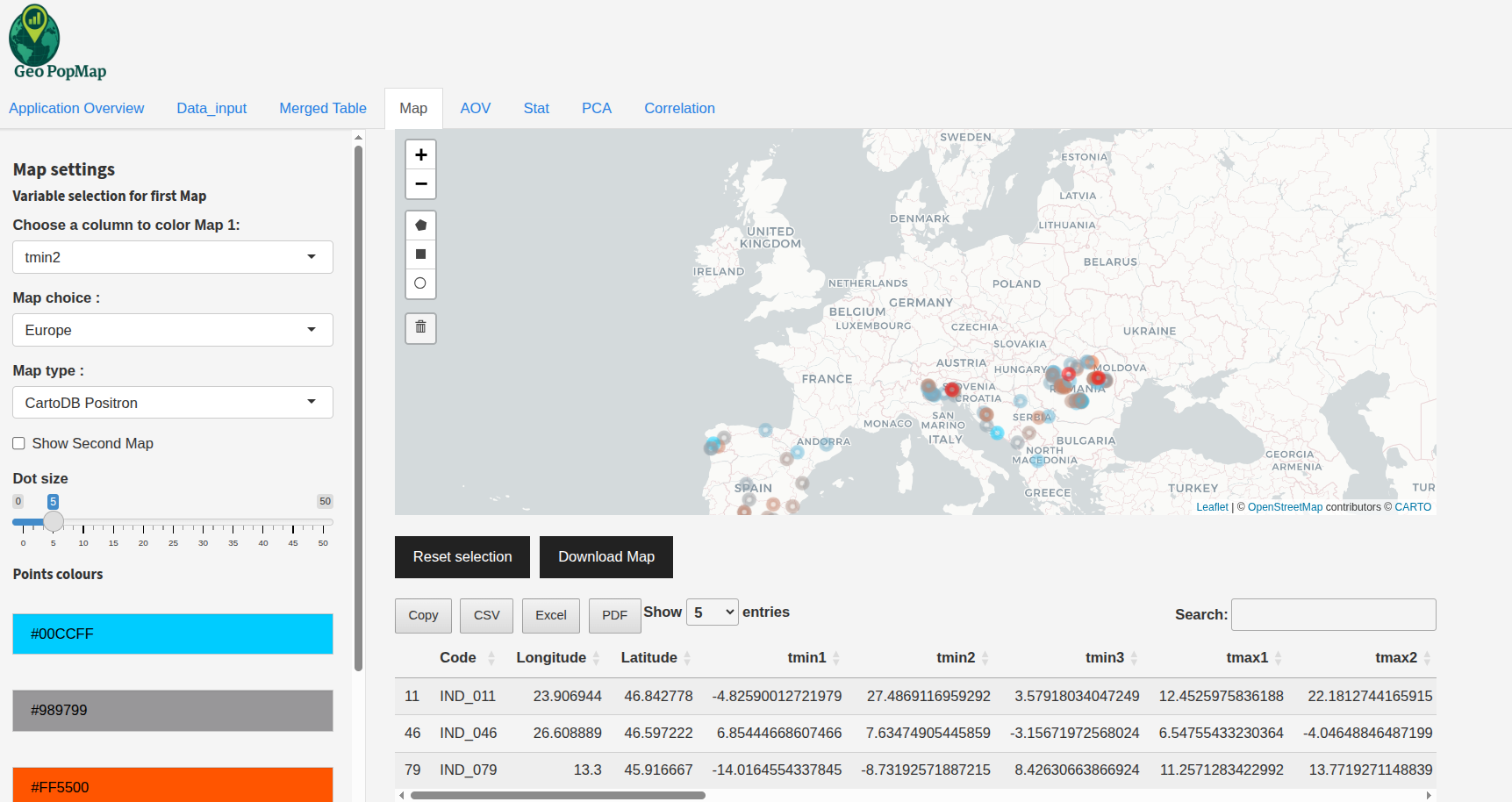Click the sidebar scroll up arrow
Viewport: 1512px width, 802px height.
358,137
